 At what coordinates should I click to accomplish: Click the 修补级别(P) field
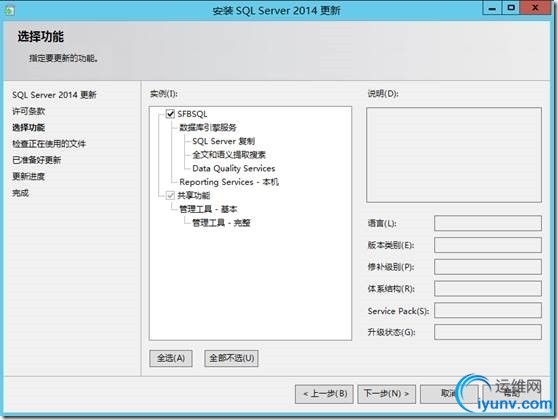pyautogui.click(x=488, y=267)
